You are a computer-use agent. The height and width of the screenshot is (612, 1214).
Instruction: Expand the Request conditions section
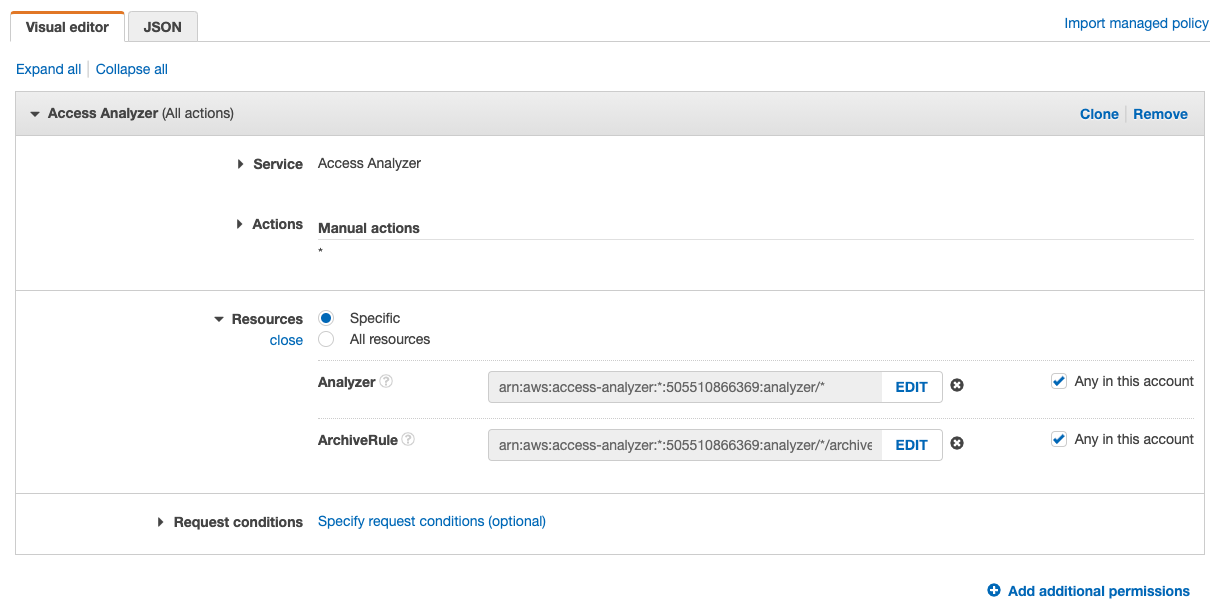click(161, 522)
